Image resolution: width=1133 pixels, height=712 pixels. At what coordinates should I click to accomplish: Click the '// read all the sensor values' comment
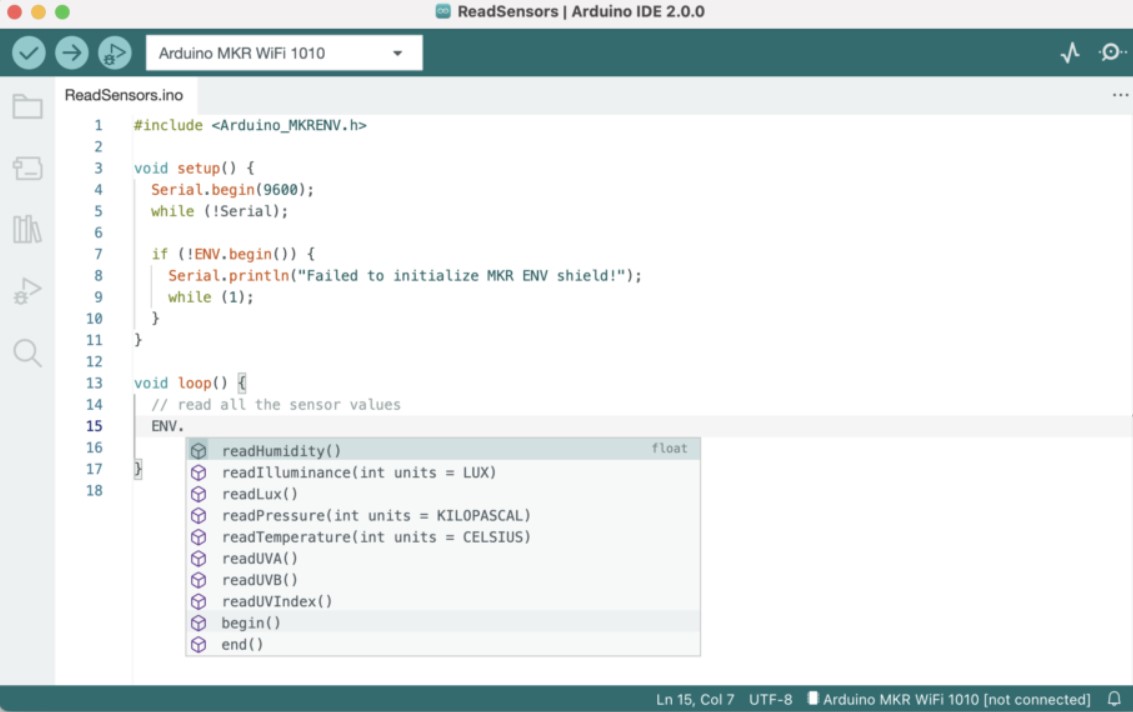(275, 405)
